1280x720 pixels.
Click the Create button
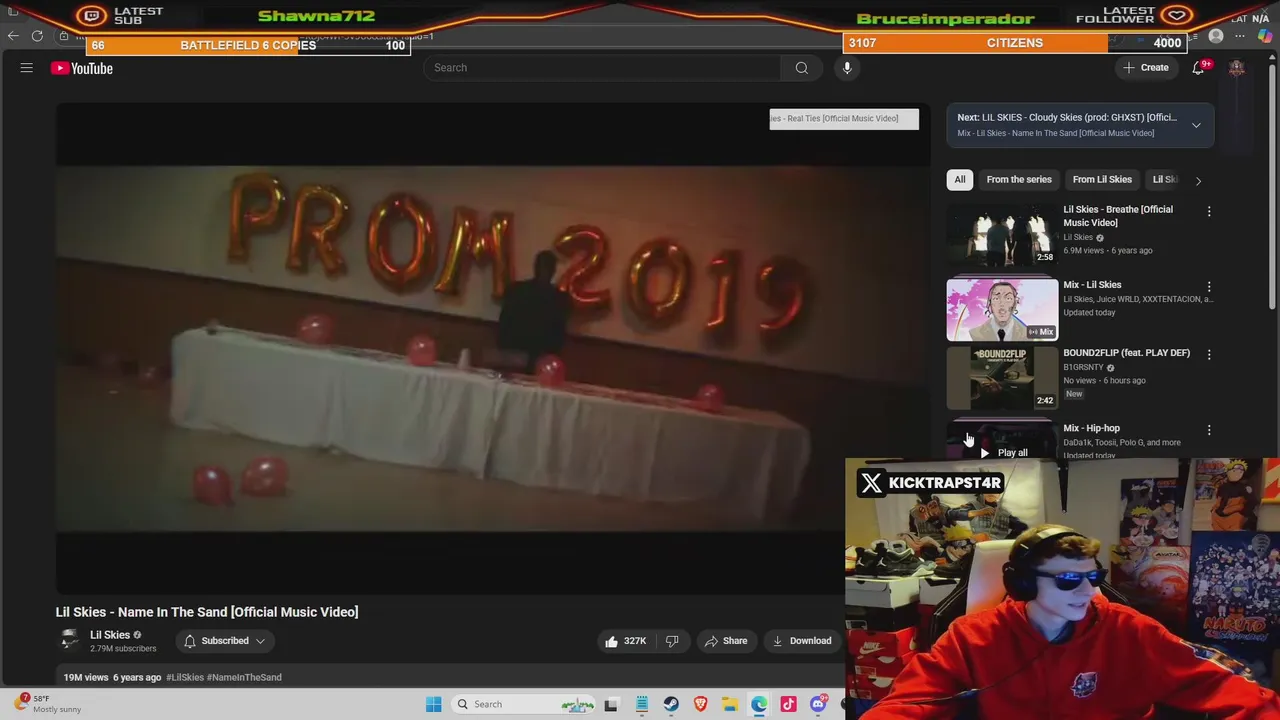coord(1146,68)
